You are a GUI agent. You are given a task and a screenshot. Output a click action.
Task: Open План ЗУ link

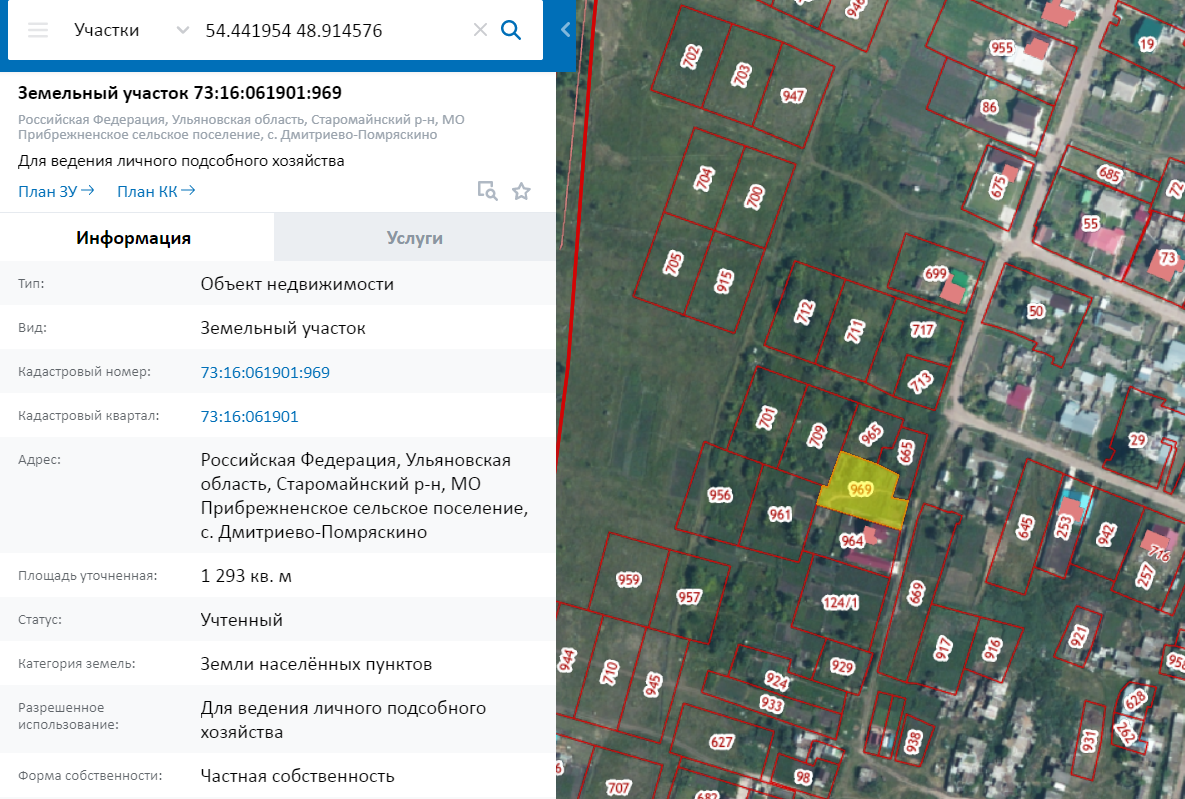(56, 191)
